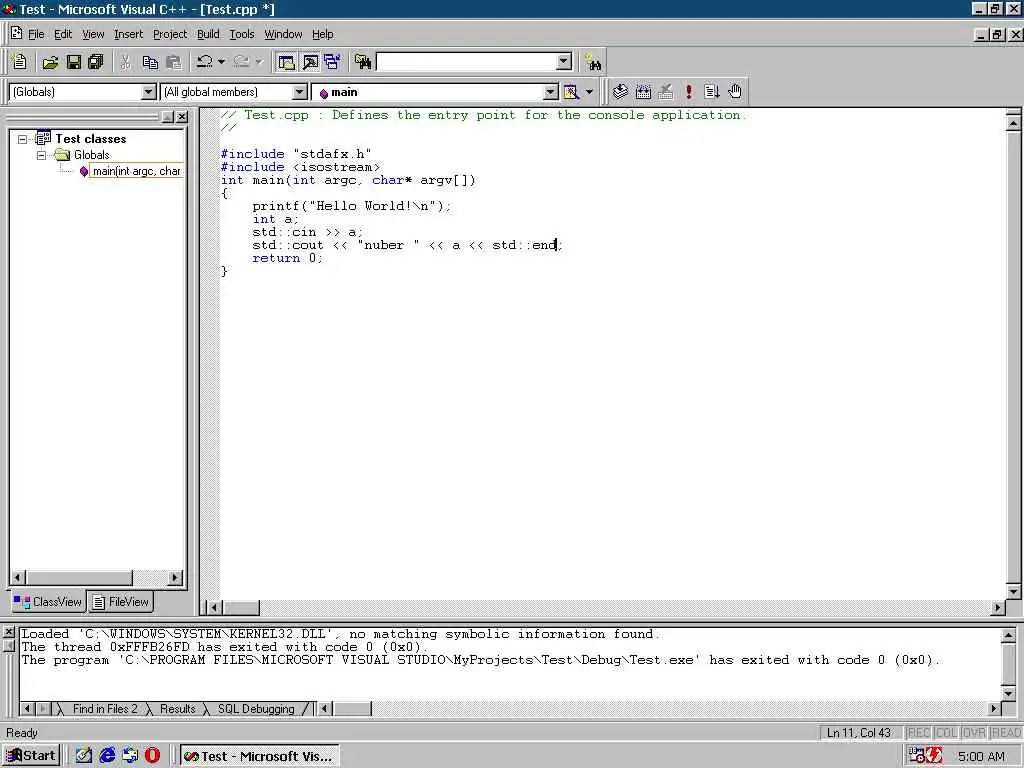This screenshot has height=768, width=1024.
Task: Switch to the SQL Debugging tab
Action: click(x=256, y=709)
